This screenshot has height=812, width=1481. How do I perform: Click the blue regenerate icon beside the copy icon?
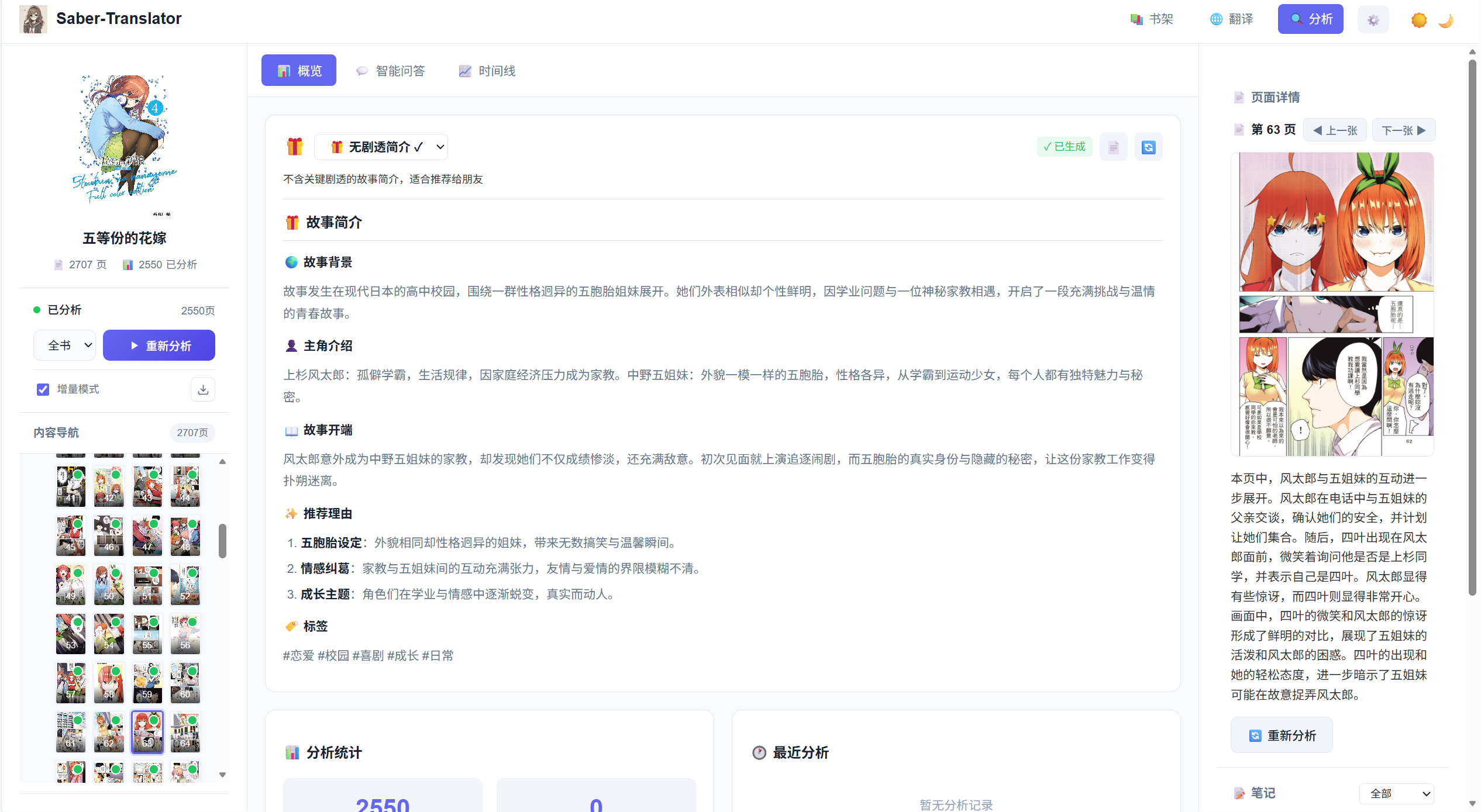click(x=1148, y=147)
